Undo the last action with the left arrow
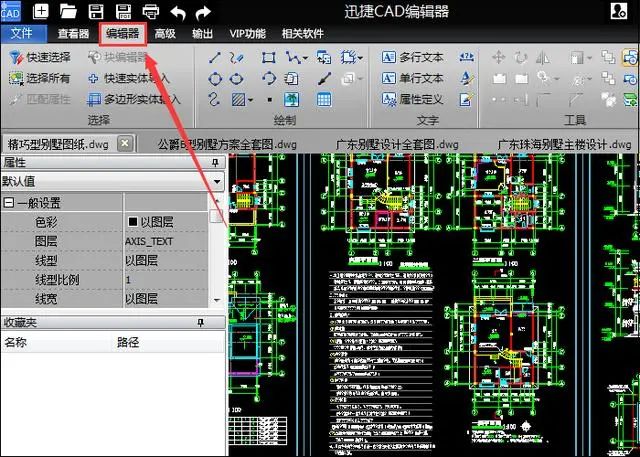This screenshot has height=457, width=640. pyautogui.click(x=178, y=12)
